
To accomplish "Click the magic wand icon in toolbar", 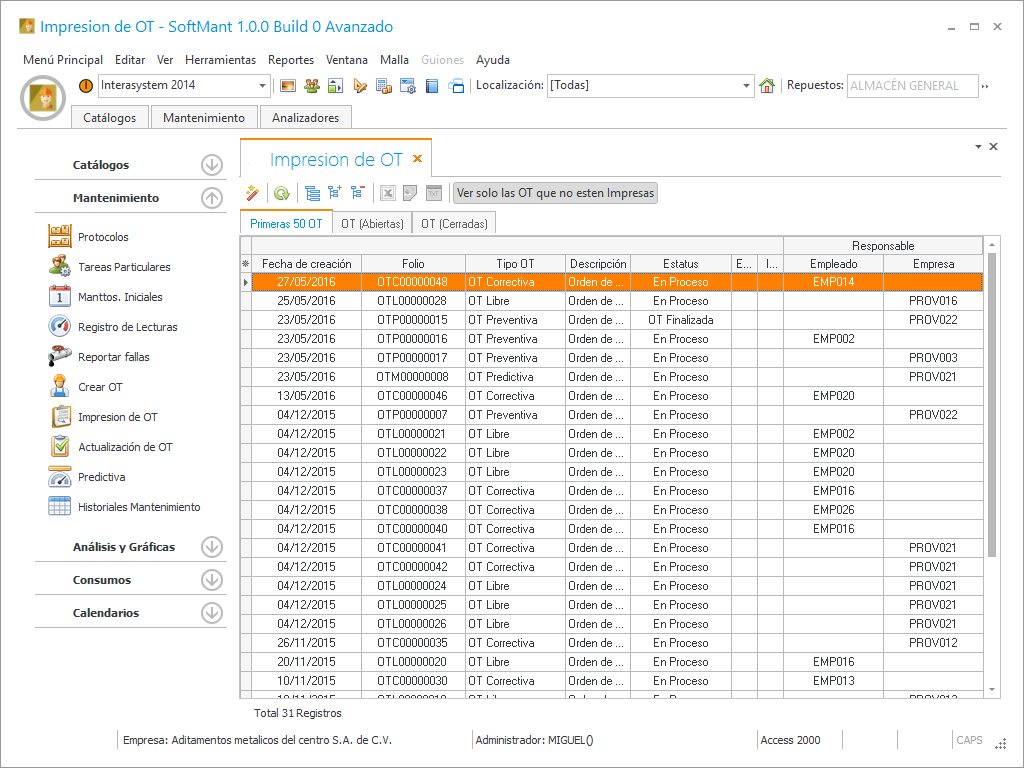I will (252, 193).
